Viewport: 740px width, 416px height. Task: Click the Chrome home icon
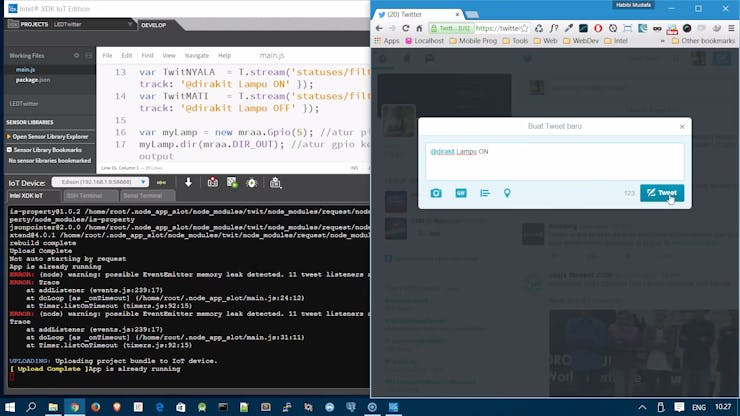pyautogui.click(x=419, y=28)
